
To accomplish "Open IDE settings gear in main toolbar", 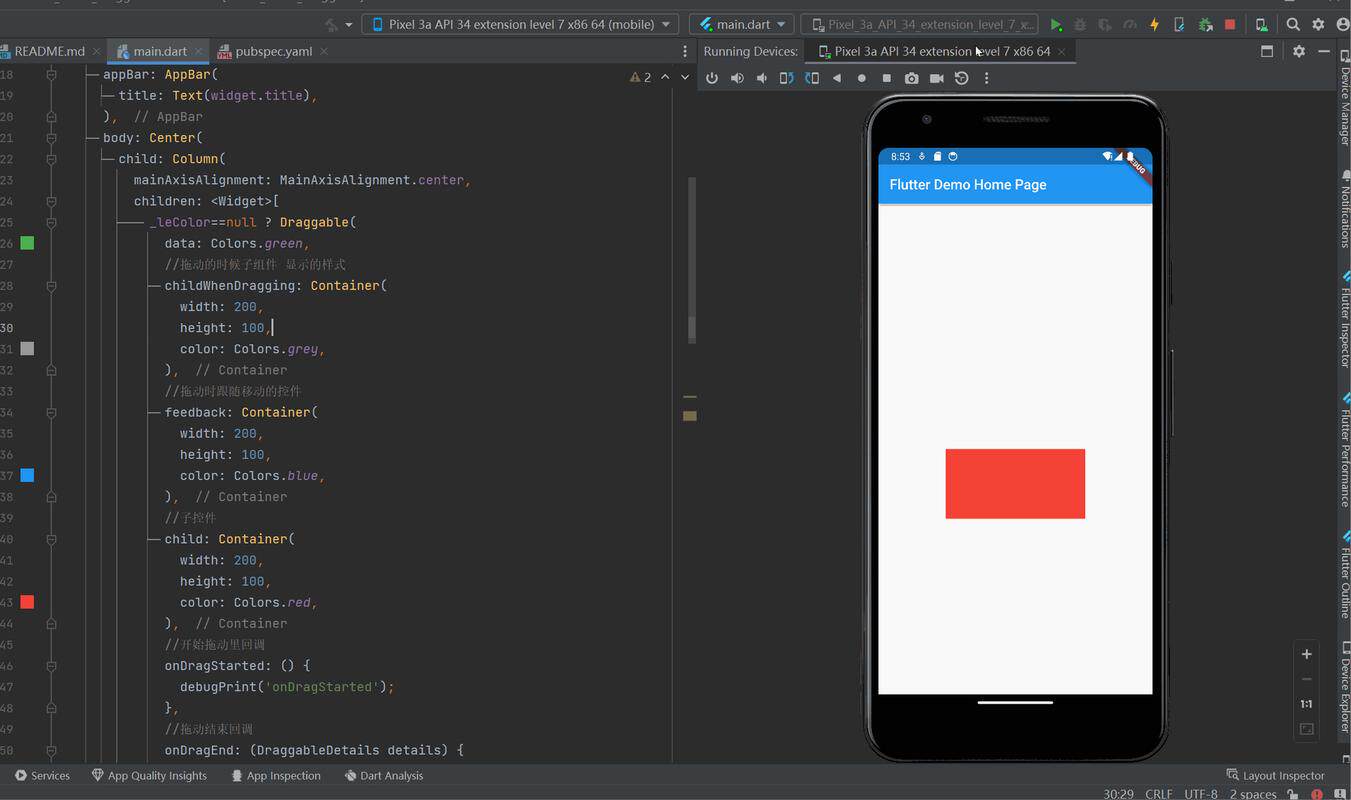I will coord(1318,25).
